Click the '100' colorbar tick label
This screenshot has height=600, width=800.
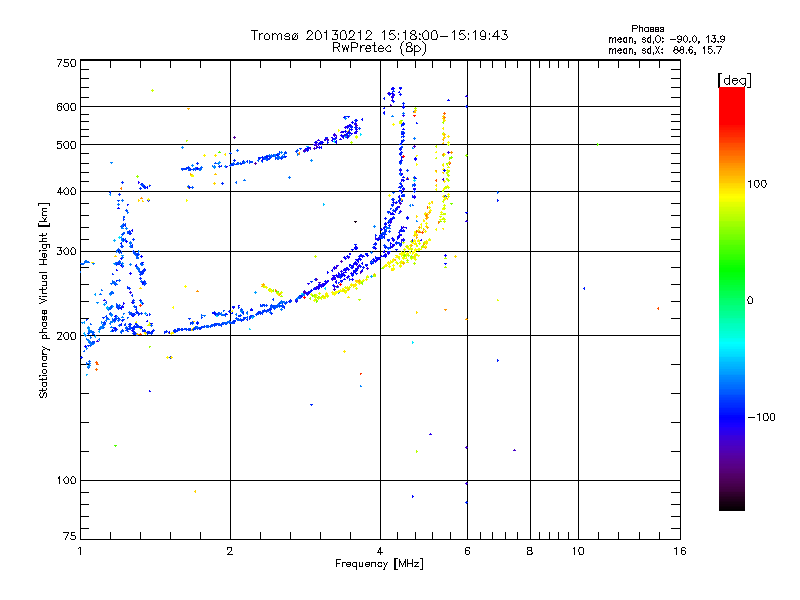point(757,184)
